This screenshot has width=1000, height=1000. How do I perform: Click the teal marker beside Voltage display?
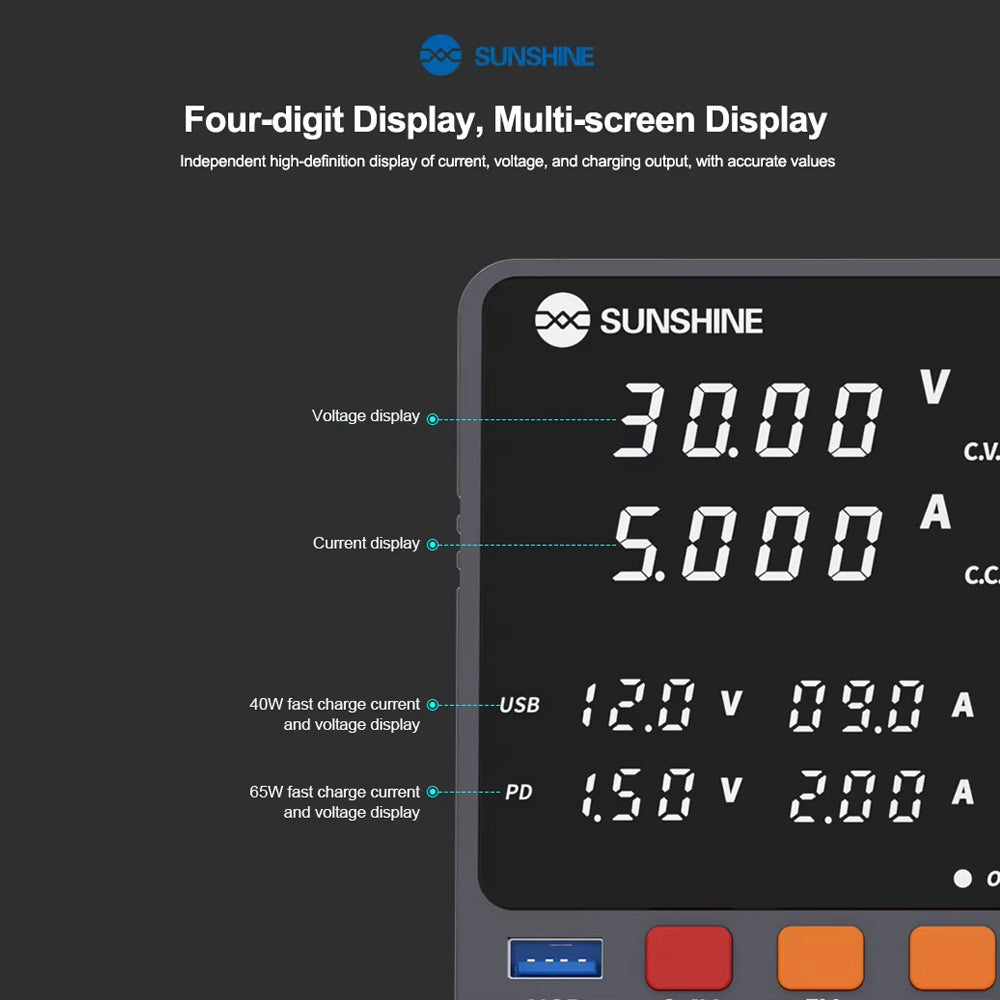click(x=432, y=419)
